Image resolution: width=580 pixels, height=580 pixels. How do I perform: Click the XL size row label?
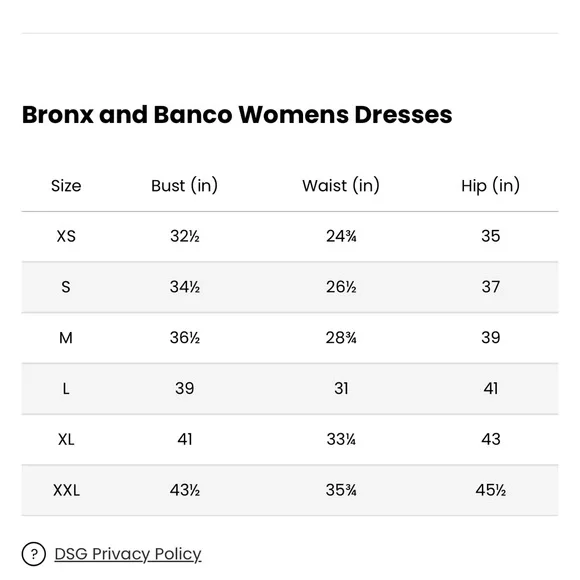[x=66, y=439]
